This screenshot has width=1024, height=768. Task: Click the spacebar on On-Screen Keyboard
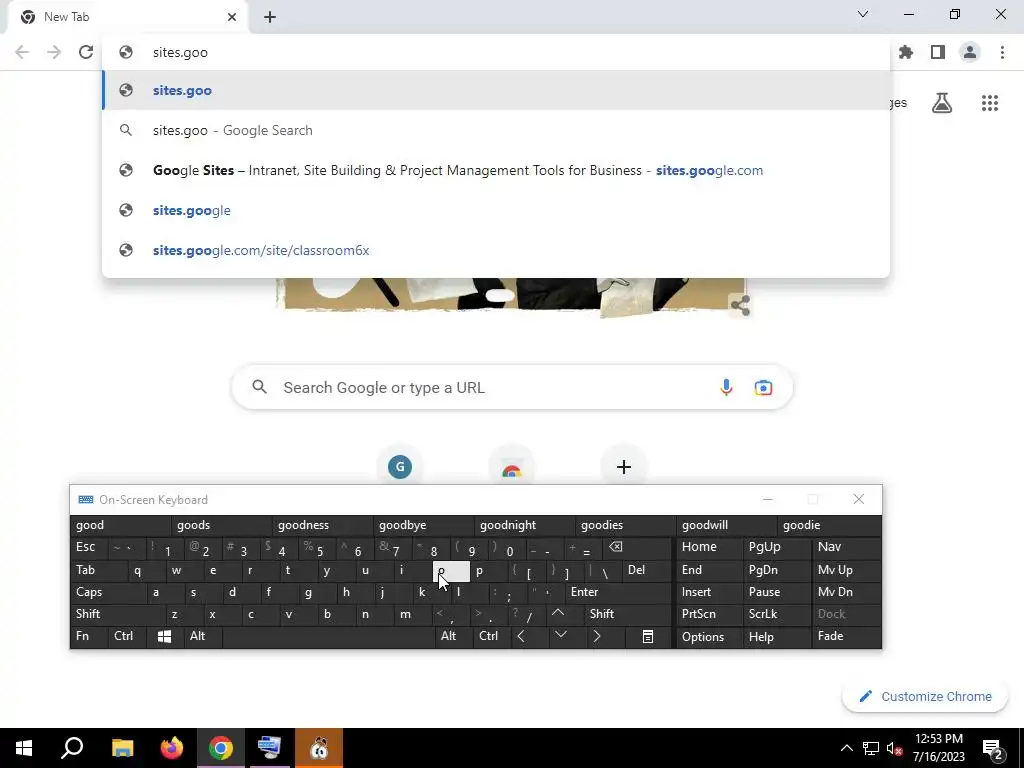pyautogui.click(x=328, y=636)
